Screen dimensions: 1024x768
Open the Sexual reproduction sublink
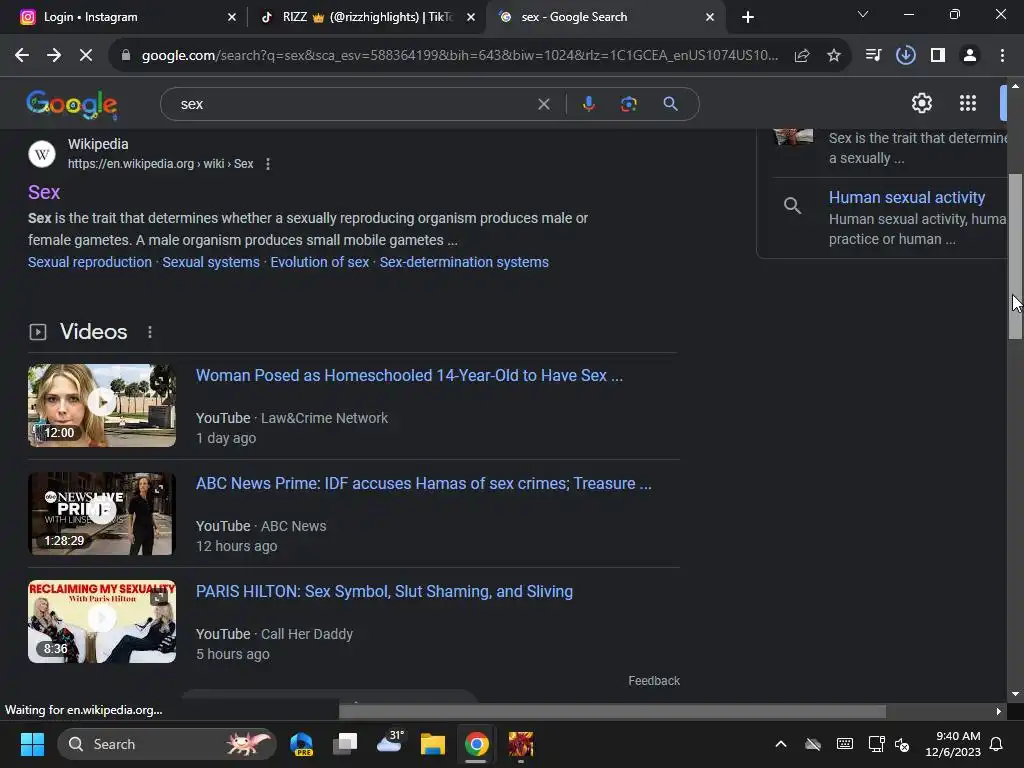(x=89, y=262)
